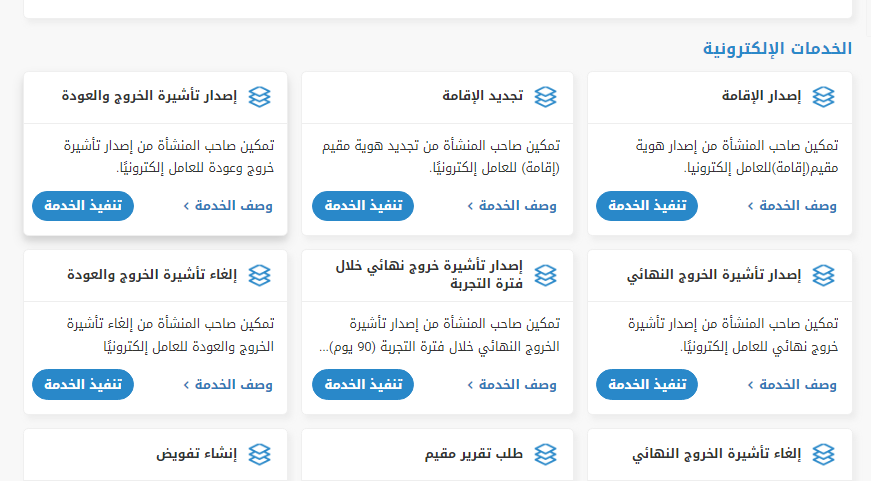Click the layers icon beside تجديد الإقامة

click(x=545, y=97)
